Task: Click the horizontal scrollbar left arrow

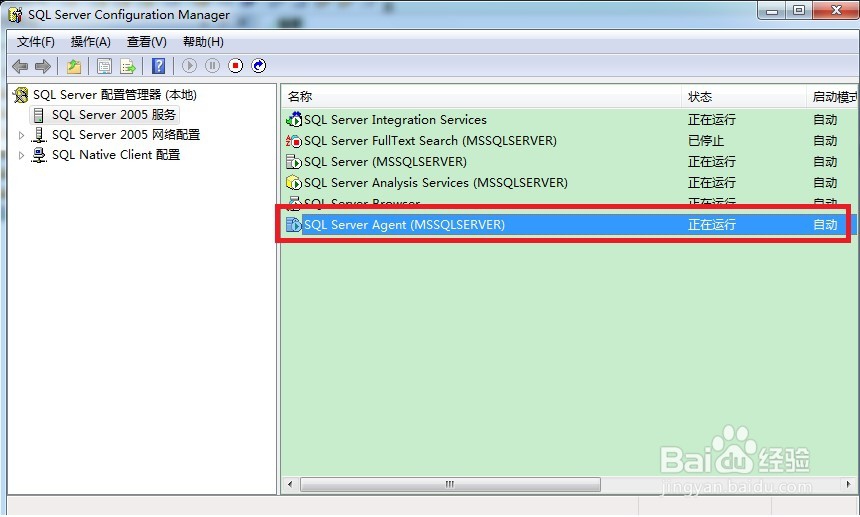Action: (290, 485)
